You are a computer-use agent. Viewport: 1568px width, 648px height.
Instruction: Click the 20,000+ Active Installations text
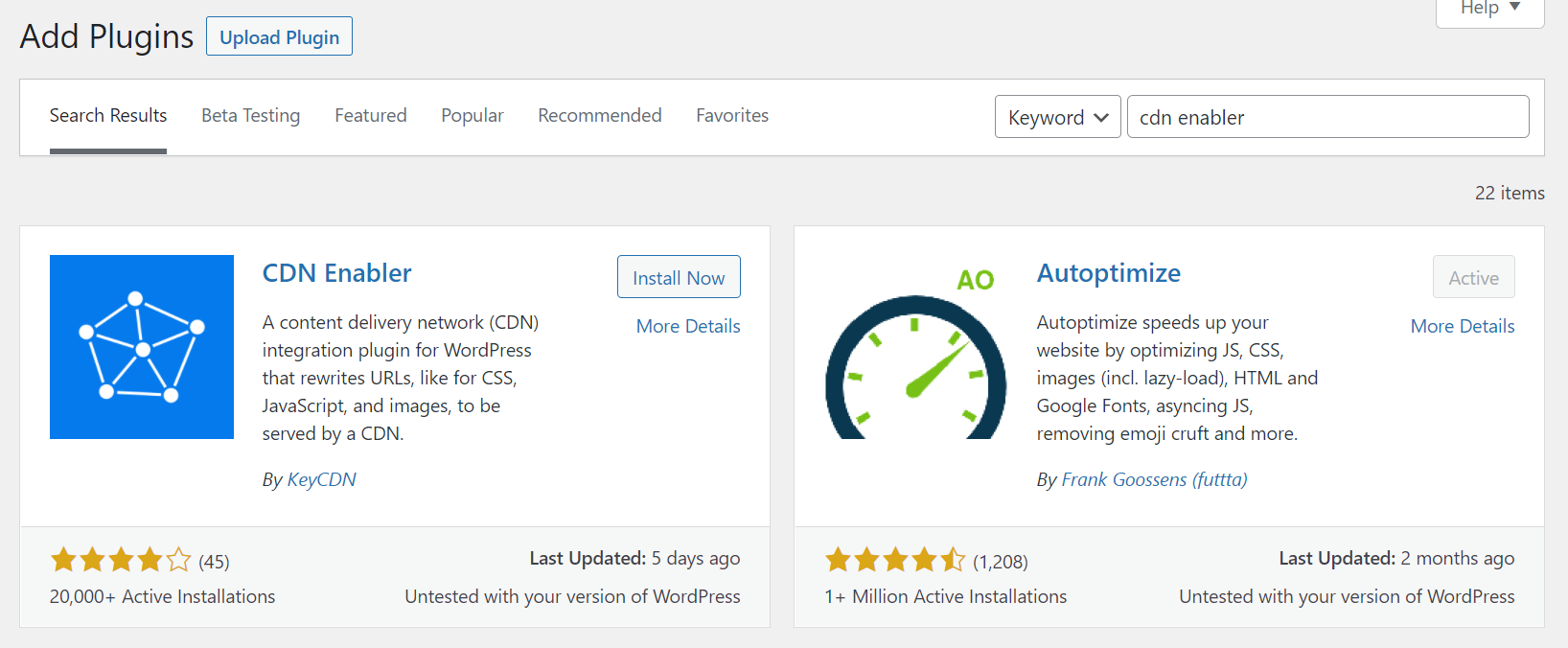click(162, 596)
